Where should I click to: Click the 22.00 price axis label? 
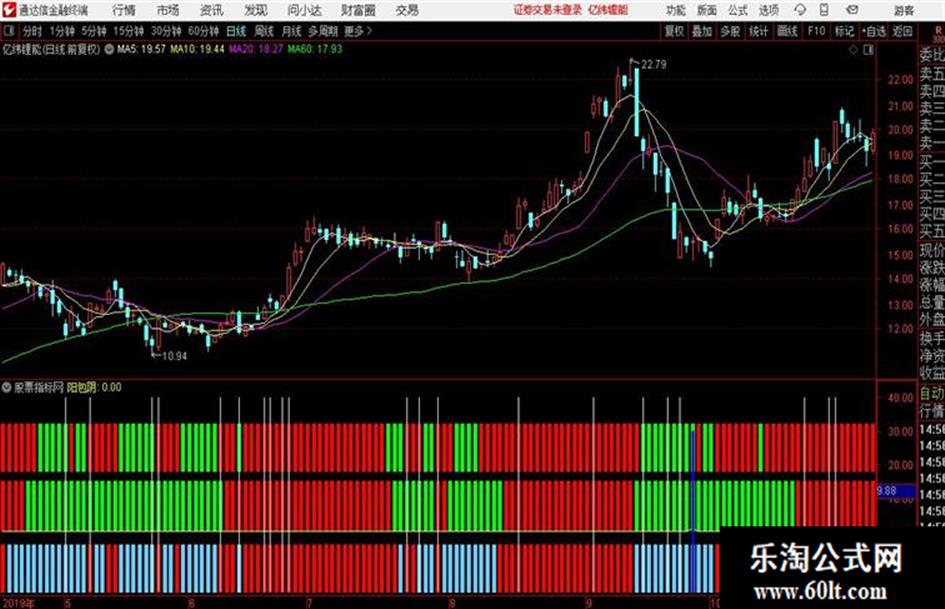point(900,80)
